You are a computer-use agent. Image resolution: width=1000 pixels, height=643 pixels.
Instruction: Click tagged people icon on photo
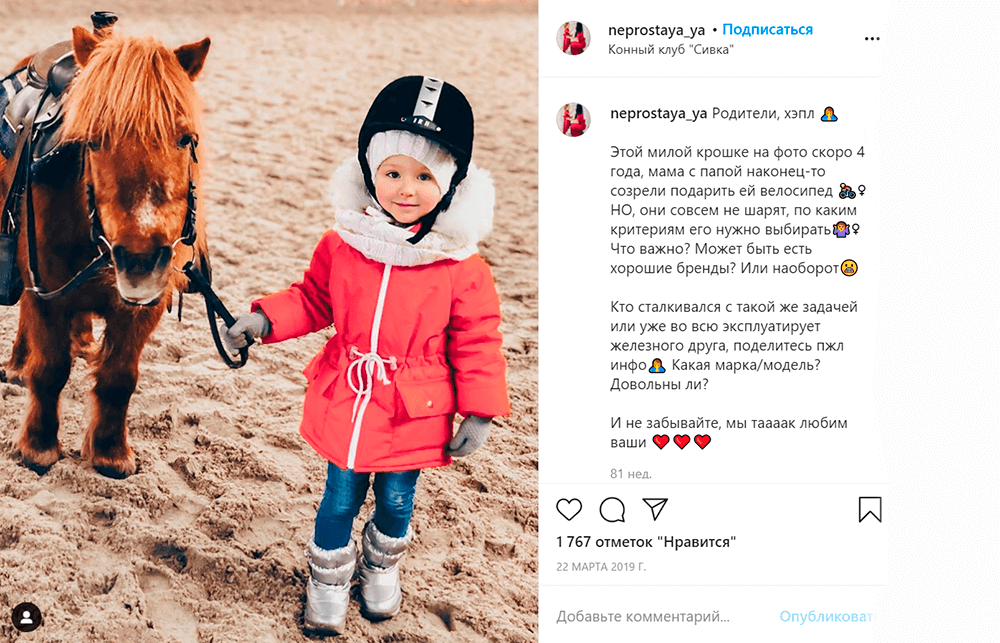[x=27, y=617]
